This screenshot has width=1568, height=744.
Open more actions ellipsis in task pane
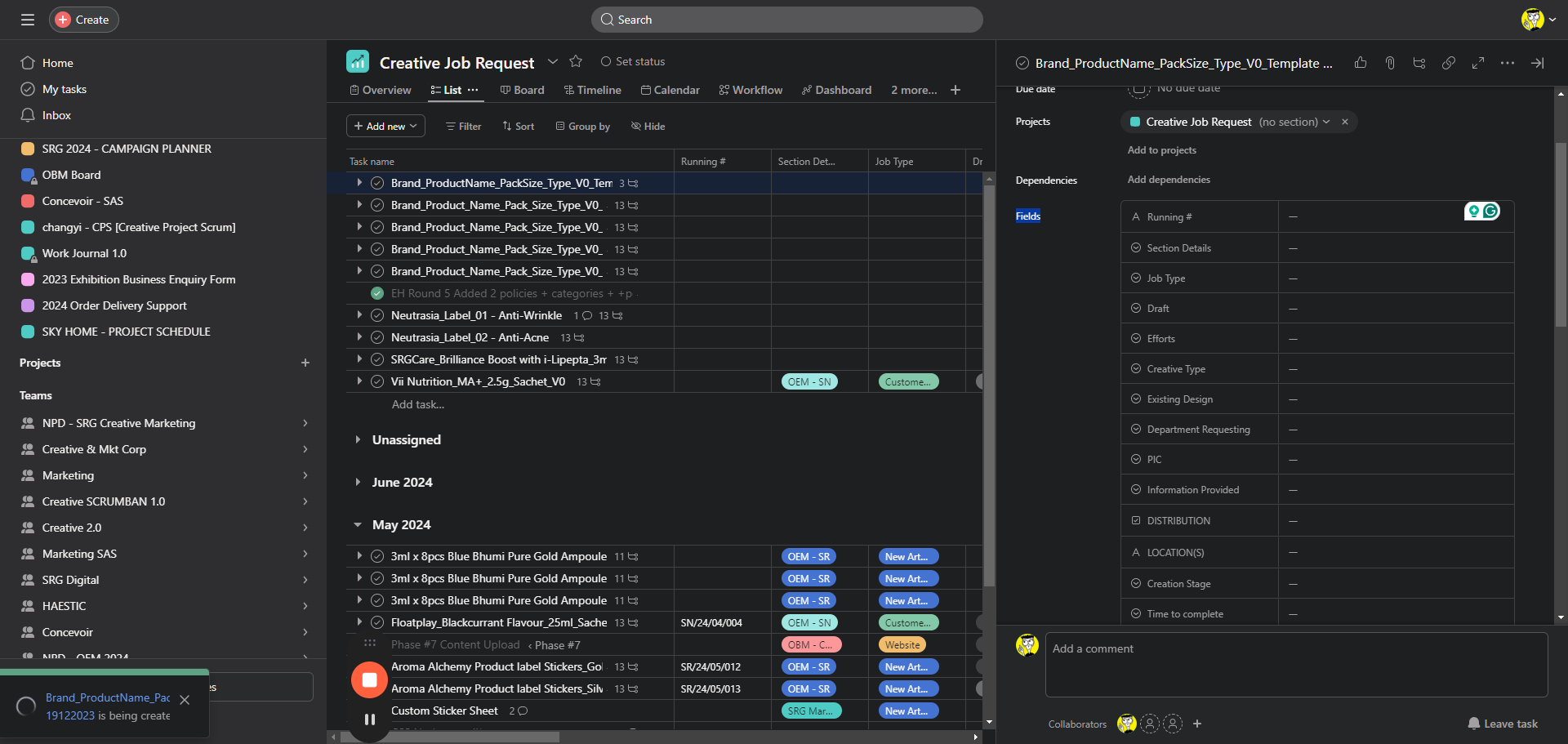(1508, 63)
